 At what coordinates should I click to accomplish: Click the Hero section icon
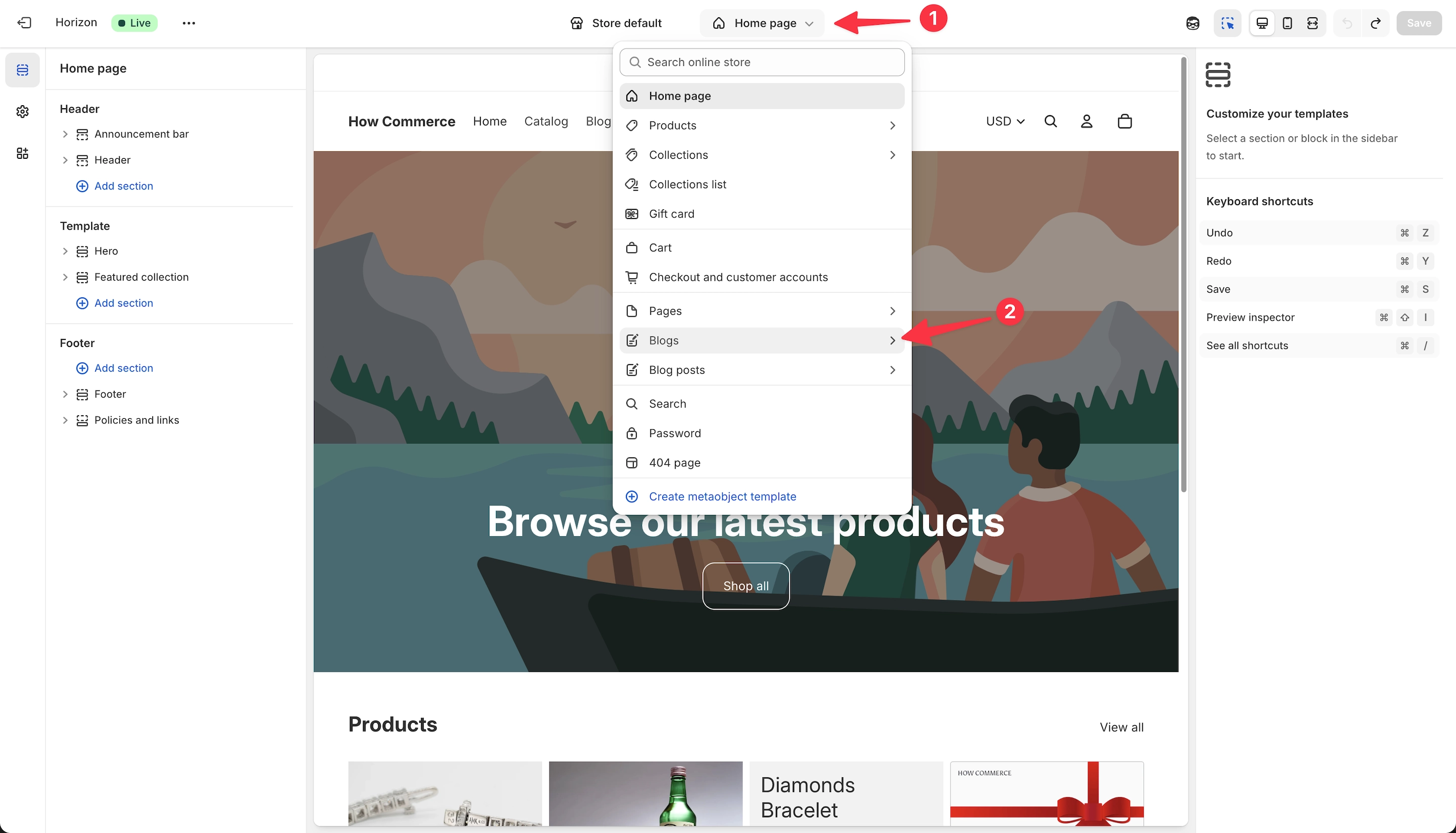(x=82, y=251)
